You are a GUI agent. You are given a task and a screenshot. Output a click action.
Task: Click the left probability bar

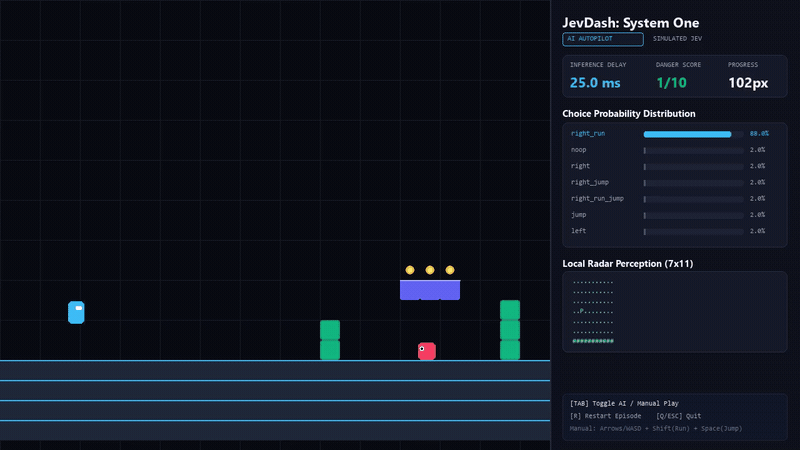click(x=693, y=232)
